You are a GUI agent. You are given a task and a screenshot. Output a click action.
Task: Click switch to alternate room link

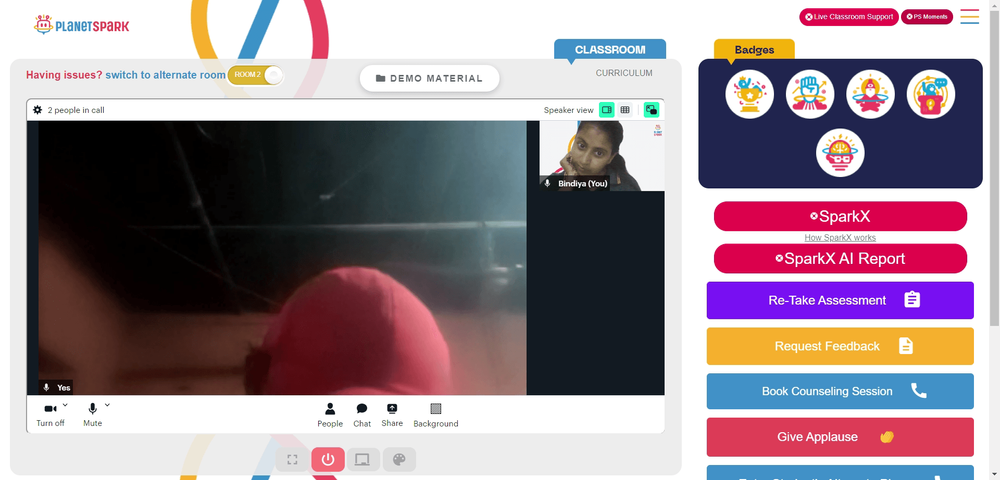click(165, 75)
